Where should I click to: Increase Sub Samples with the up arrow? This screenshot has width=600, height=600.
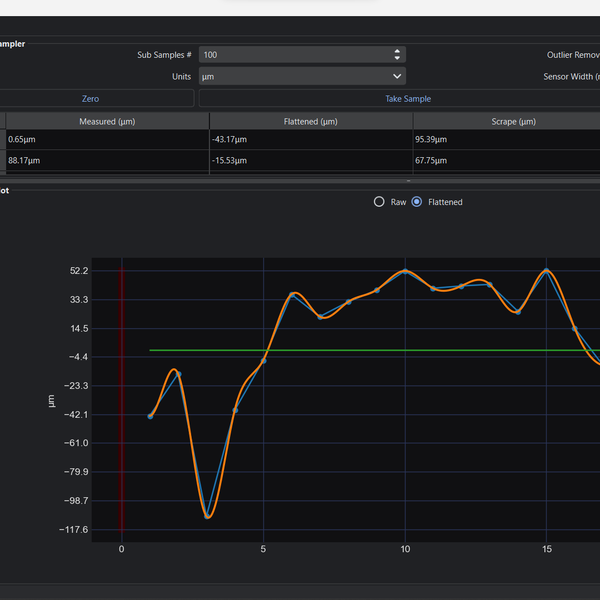click(397, 51)
